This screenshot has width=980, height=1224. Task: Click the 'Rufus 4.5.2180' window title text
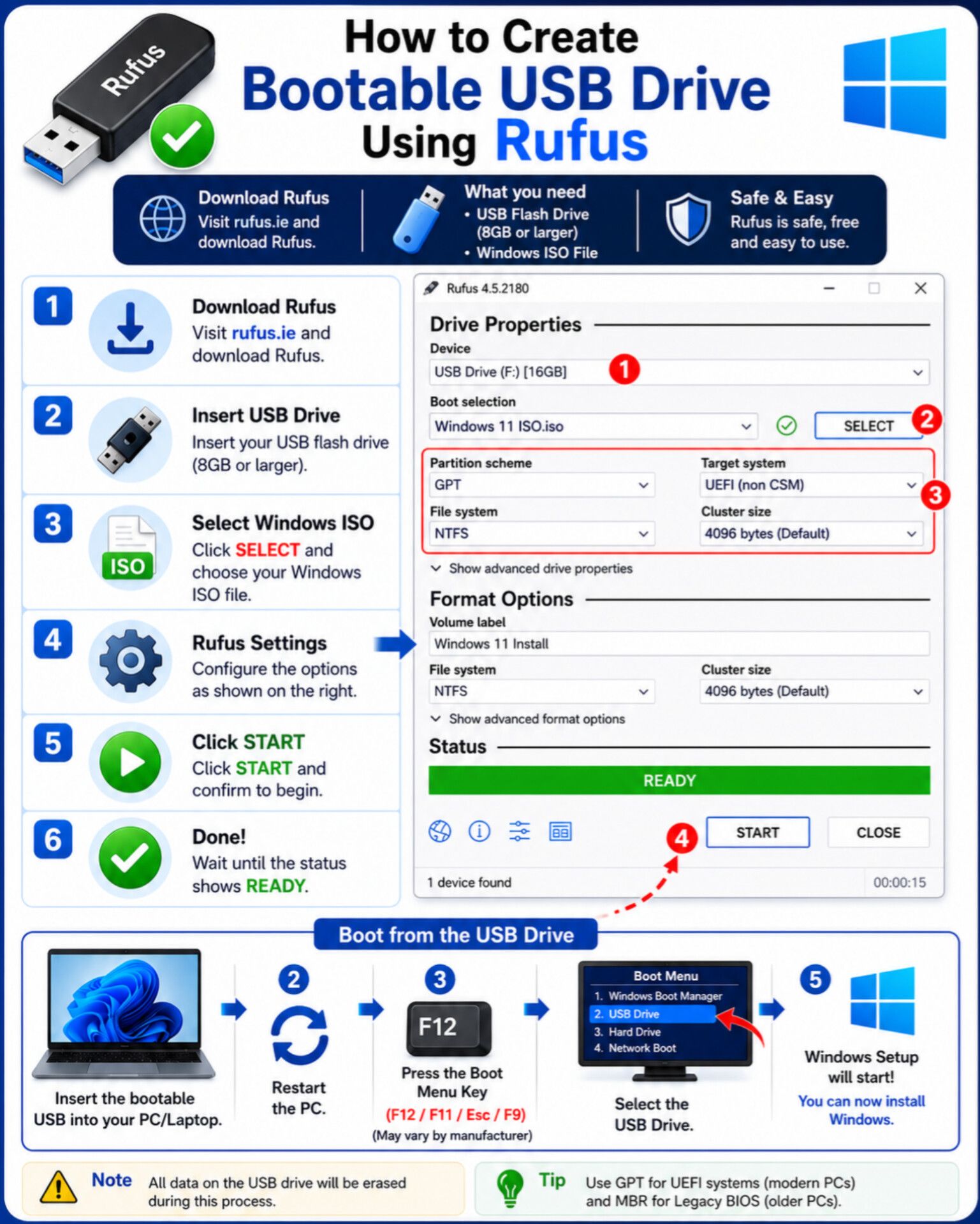(488, 288)
